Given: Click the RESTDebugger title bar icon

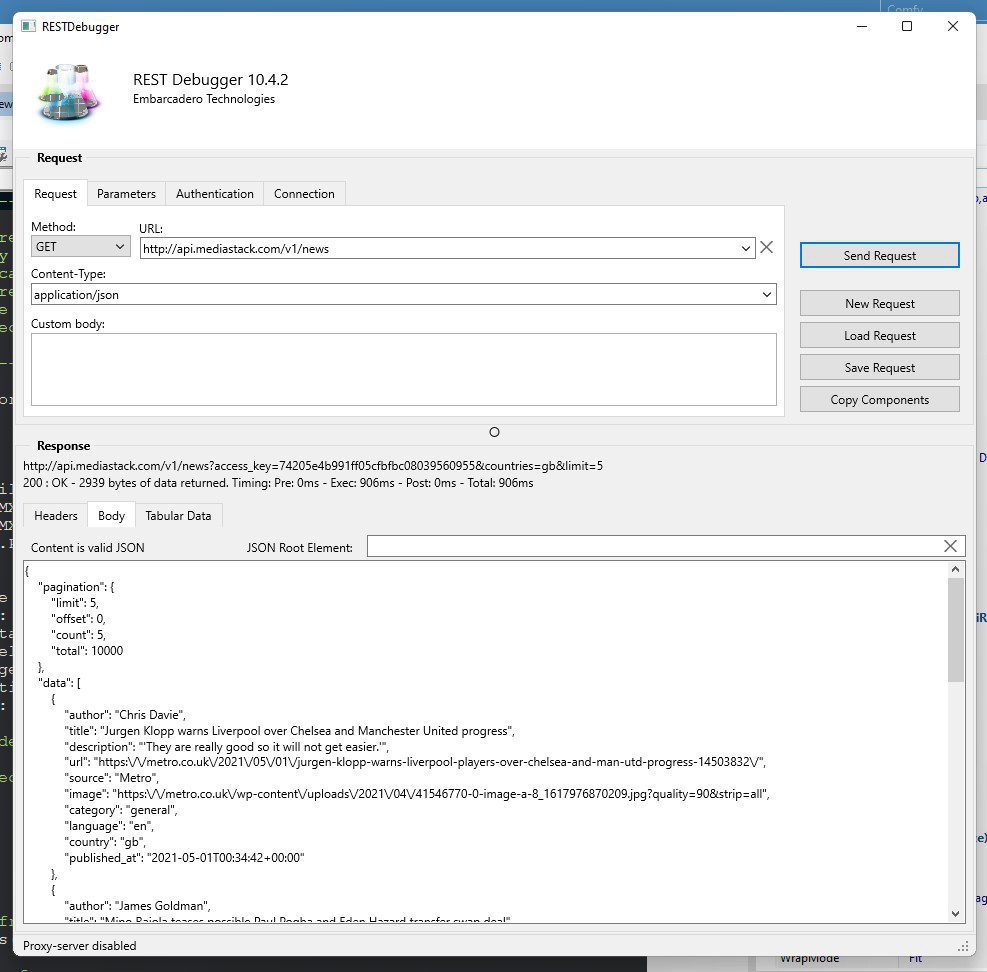Looking at the screenshot, I should (x=29, y=26).
